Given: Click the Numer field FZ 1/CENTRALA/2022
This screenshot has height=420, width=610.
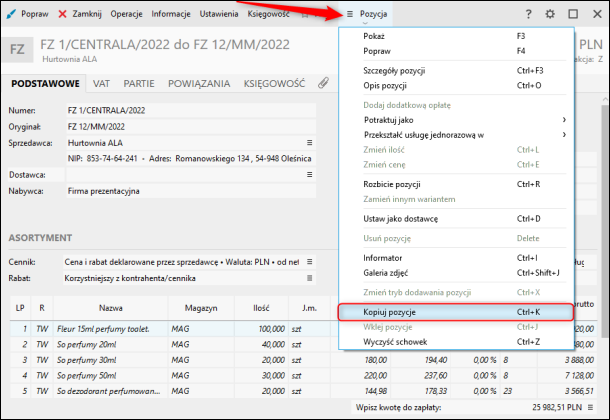Looking at the screenshot, I should (191, 110).
